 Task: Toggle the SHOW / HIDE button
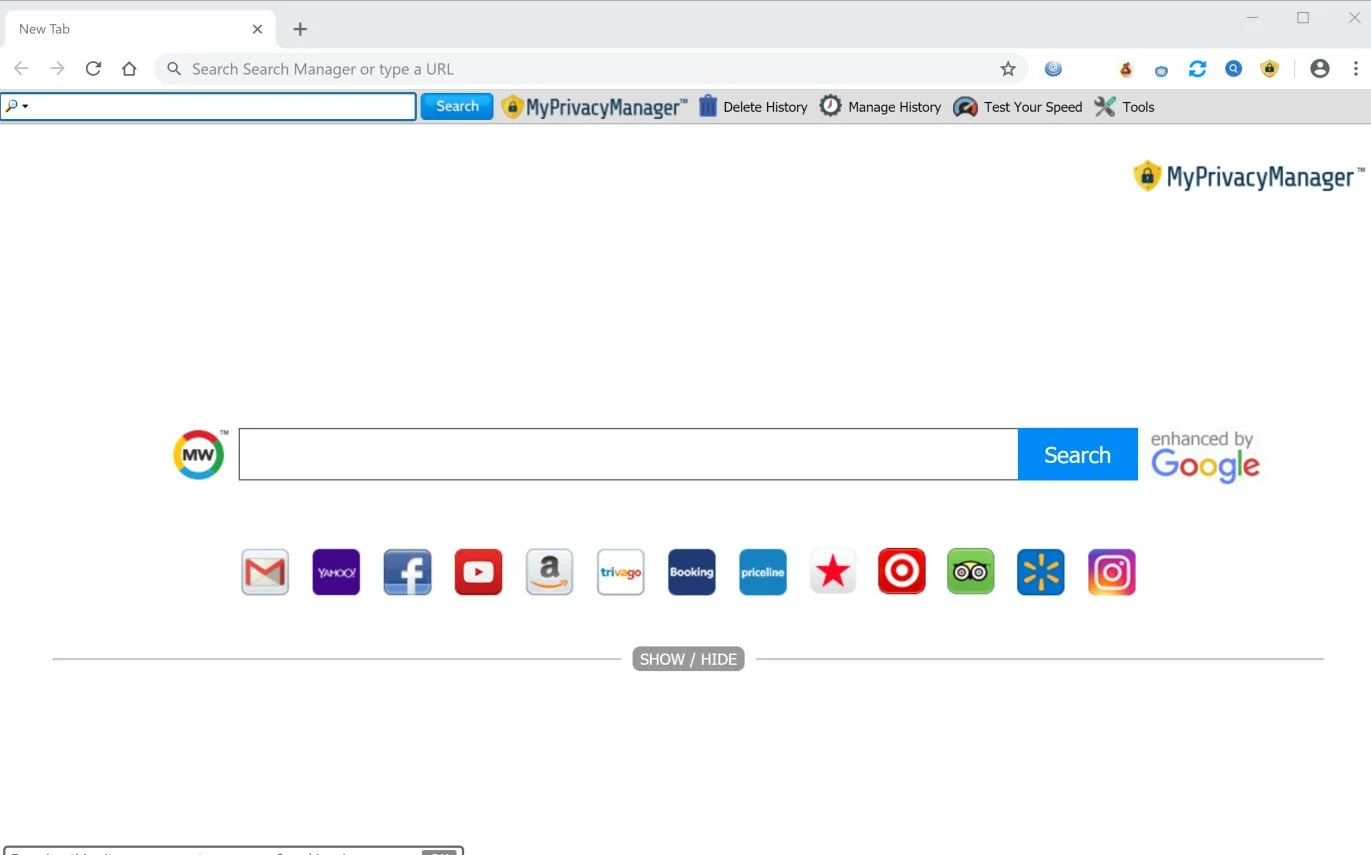coord(688,659)
